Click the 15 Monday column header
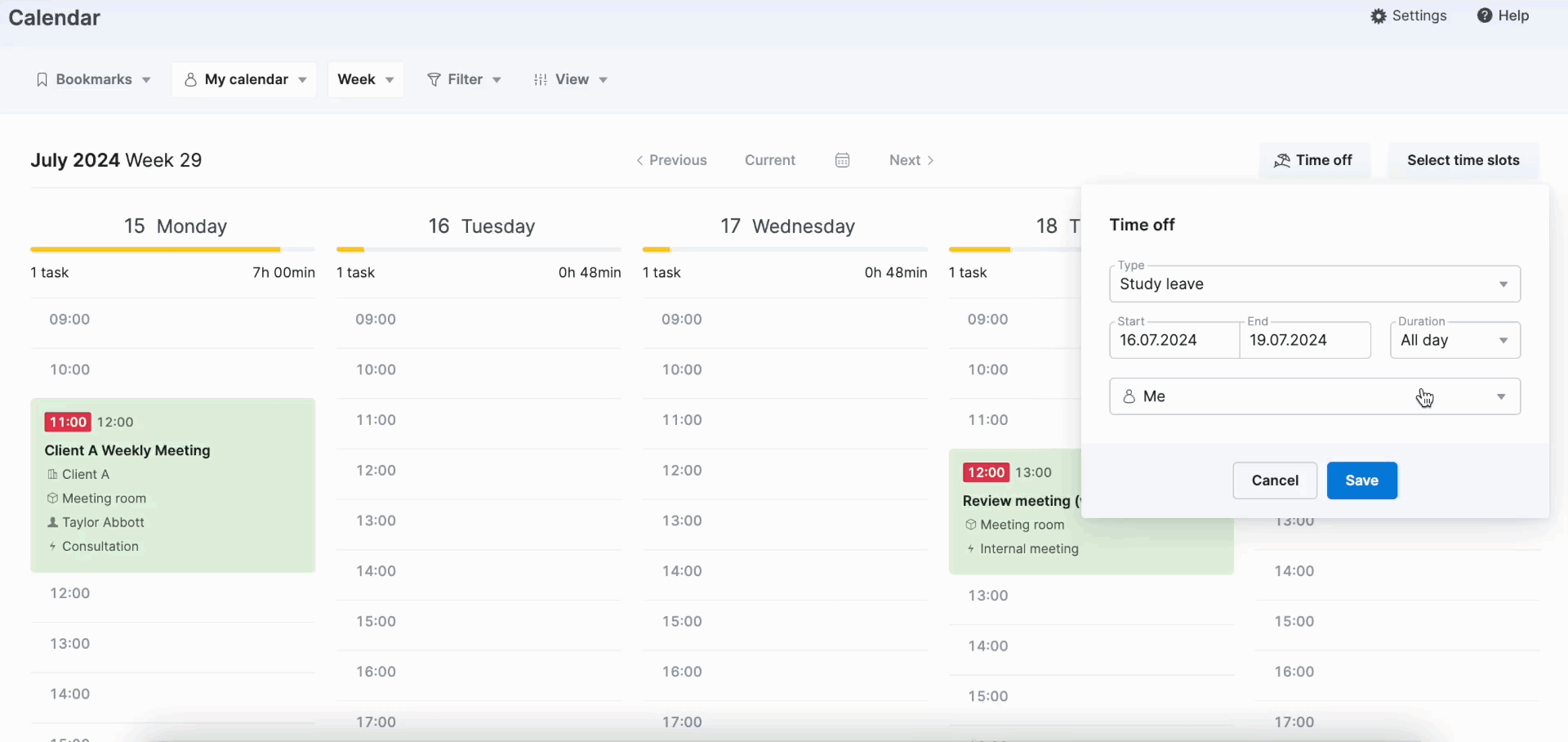The width and height of the screenshot is (1568, 742). (176, 226)
